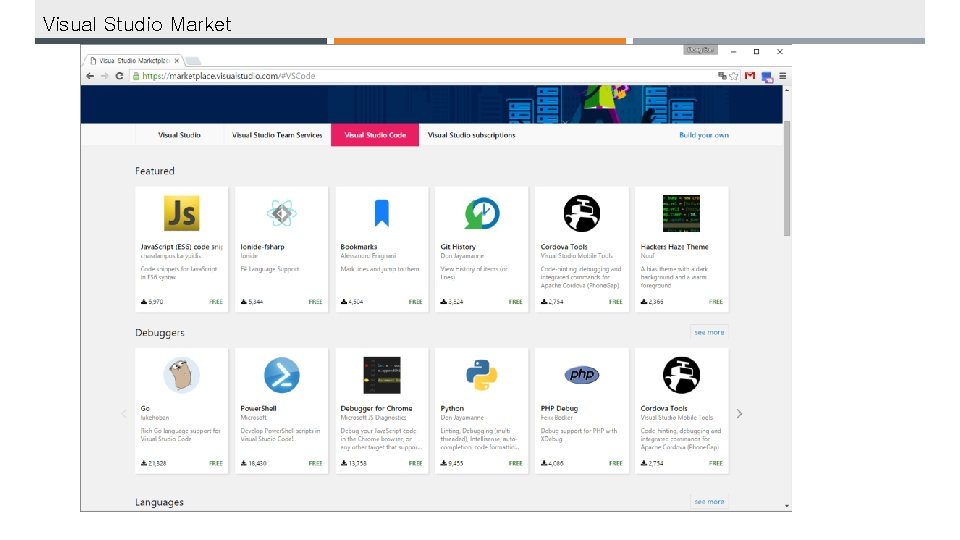Select the Visual Studio Marketplace browser tab
The height and width of the screenshot is (540, 960).
pos(133,61)
